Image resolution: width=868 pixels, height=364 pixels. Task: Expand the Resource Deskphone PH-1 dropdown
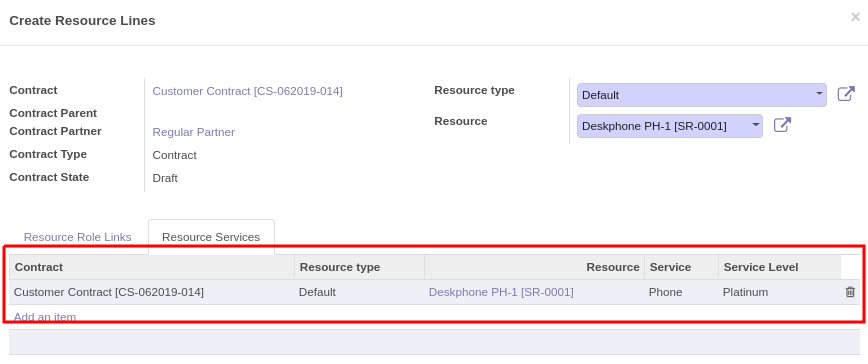click(x=669, y=126)
